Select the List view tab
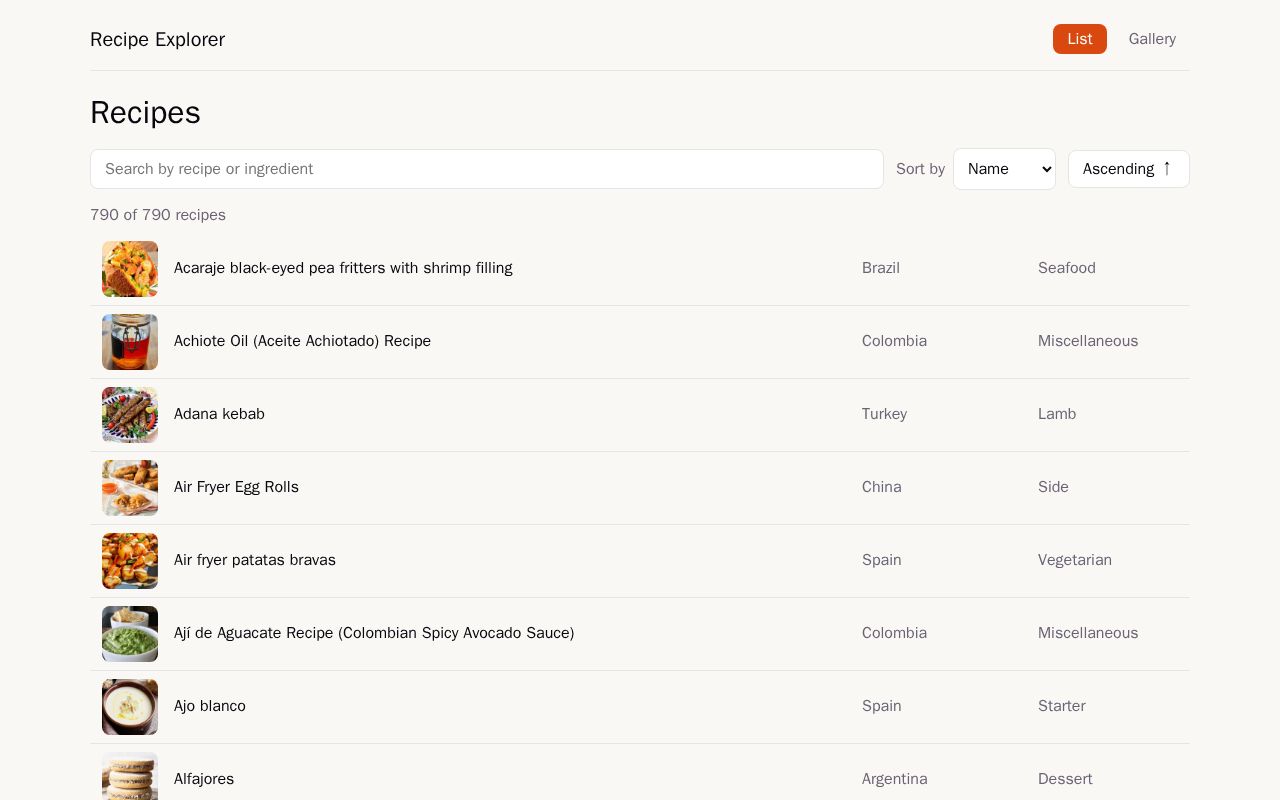This screenshot has width=1280, height=800. (1080, 39)
